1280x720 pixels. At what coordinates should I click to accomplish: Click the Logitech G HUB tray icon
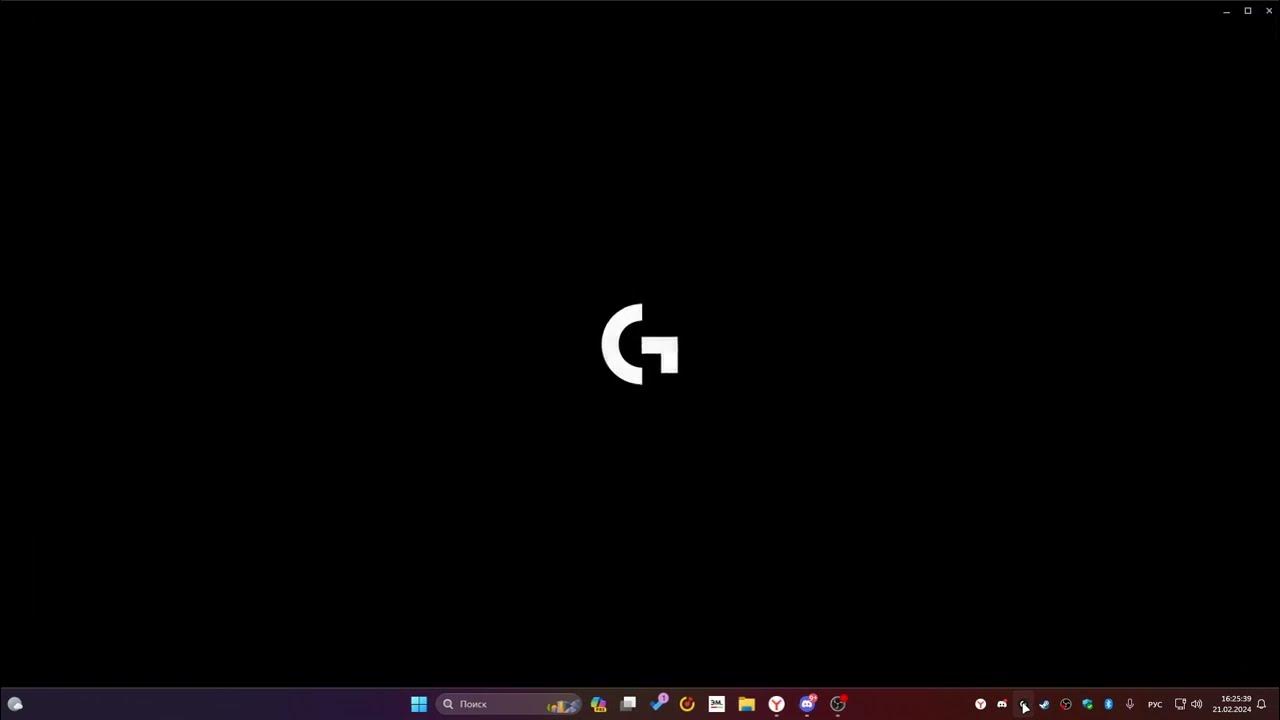[1023, 704]
